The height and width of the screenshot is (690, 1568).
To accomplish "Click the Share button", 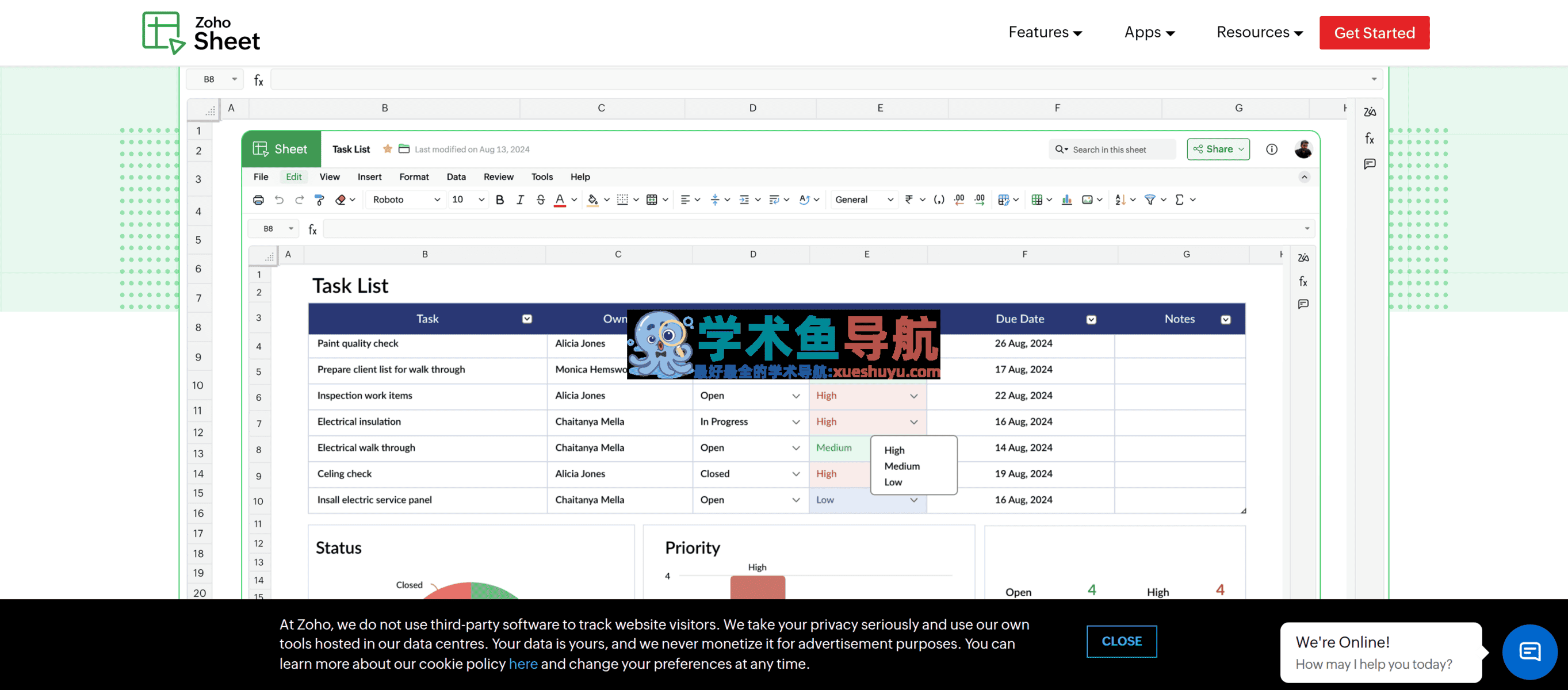I will point(1218,149).
